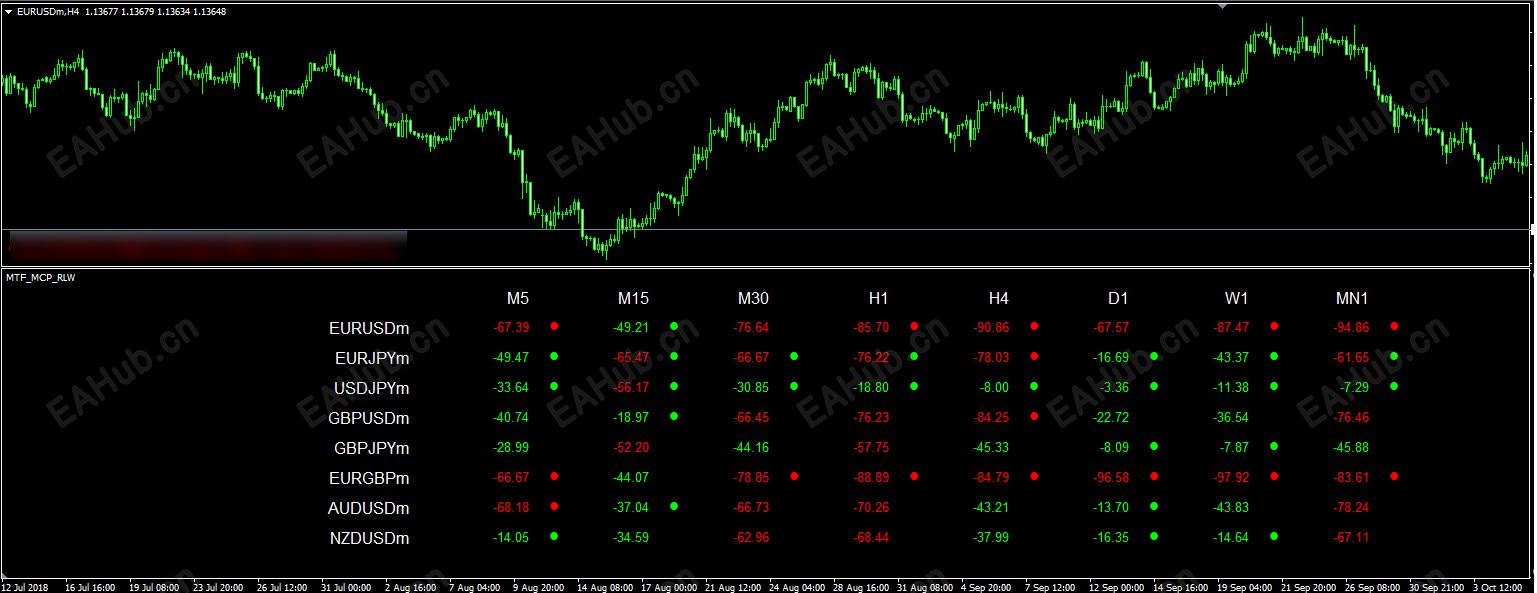Click the value -76.64 for EURUSDm M30
The image size is (1537, 593).
pos(751,327)
